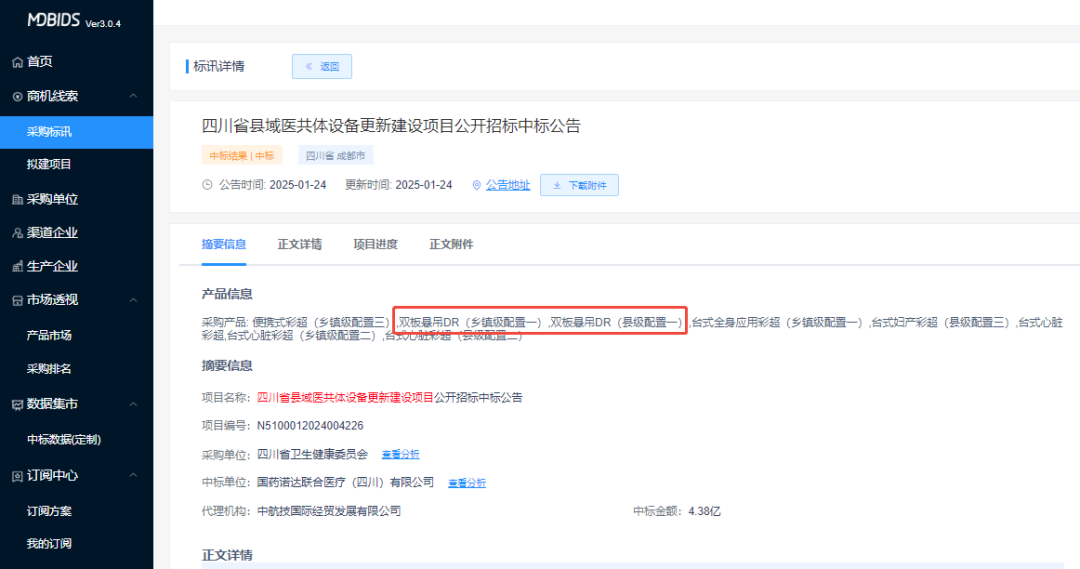Collapse the 数据集市 menu chevron
This screenshot has width=1080, height=569.
click(x=133, y=404)
